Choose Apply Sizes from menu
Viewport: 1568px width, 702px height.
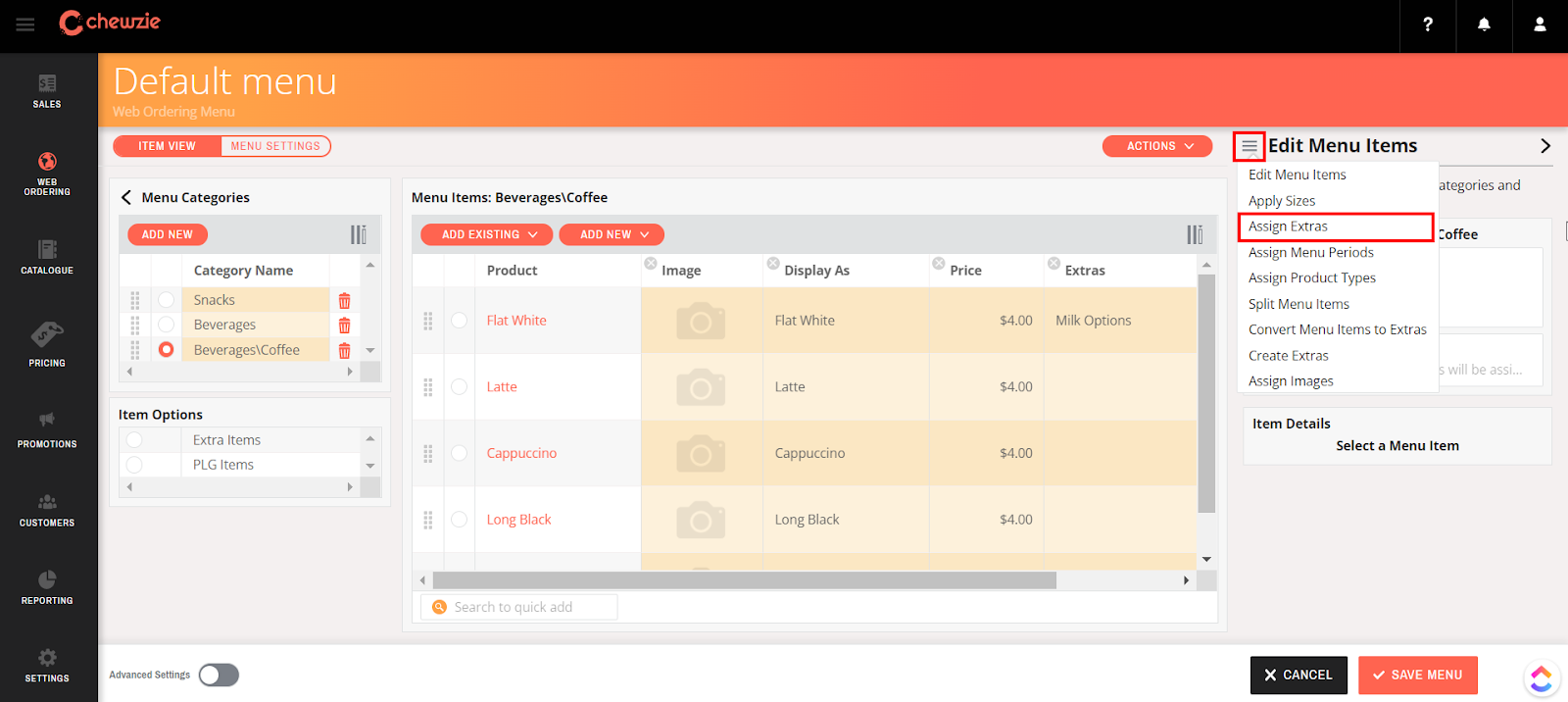pos(1282,201)
